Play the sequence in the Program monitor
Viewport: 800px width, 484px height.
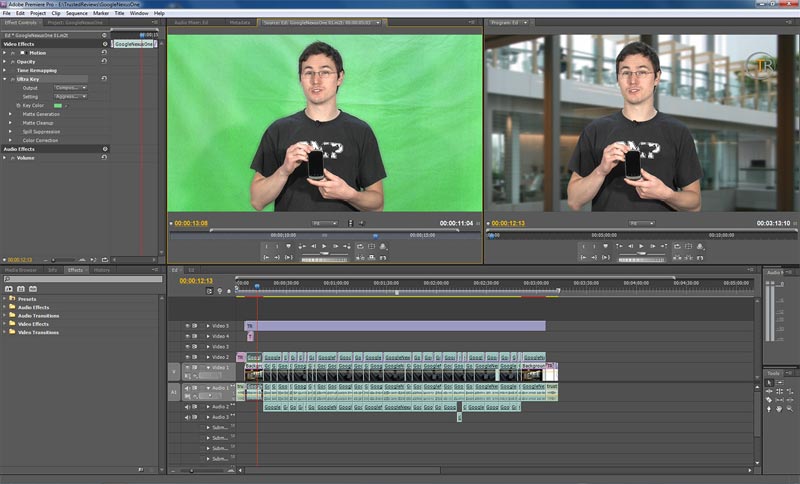pos(641,246)
